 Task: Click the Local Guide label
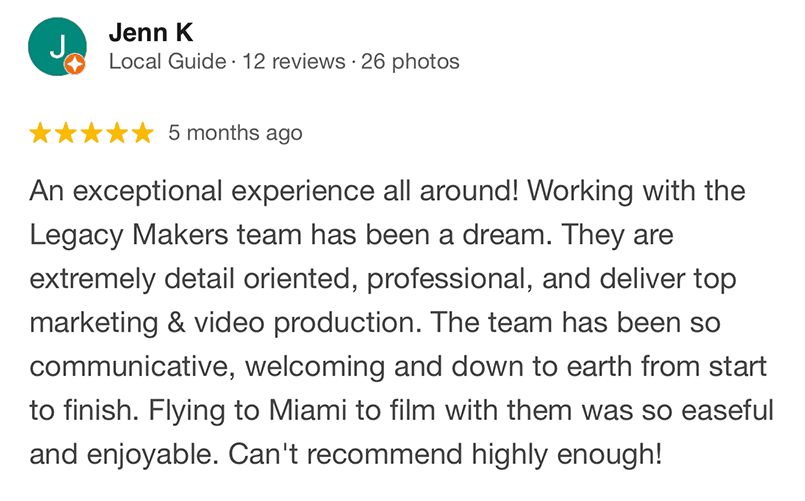[x=167, y=62]
